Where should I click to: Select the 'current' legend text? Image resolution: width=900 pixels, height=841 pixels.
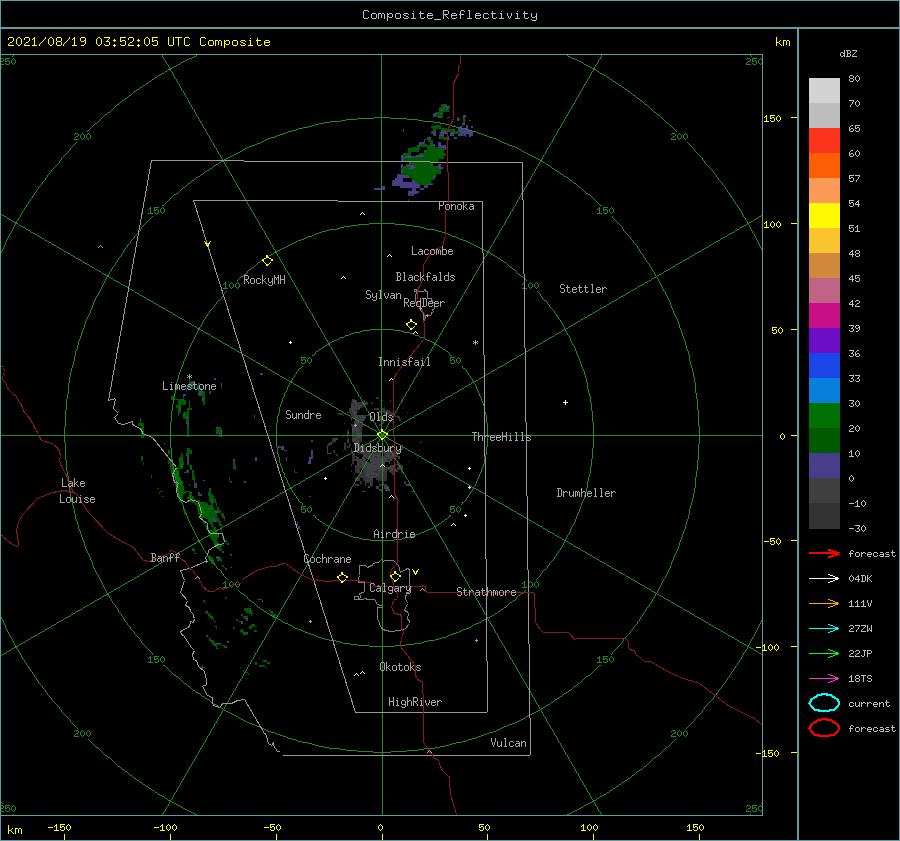pos(868,703)
